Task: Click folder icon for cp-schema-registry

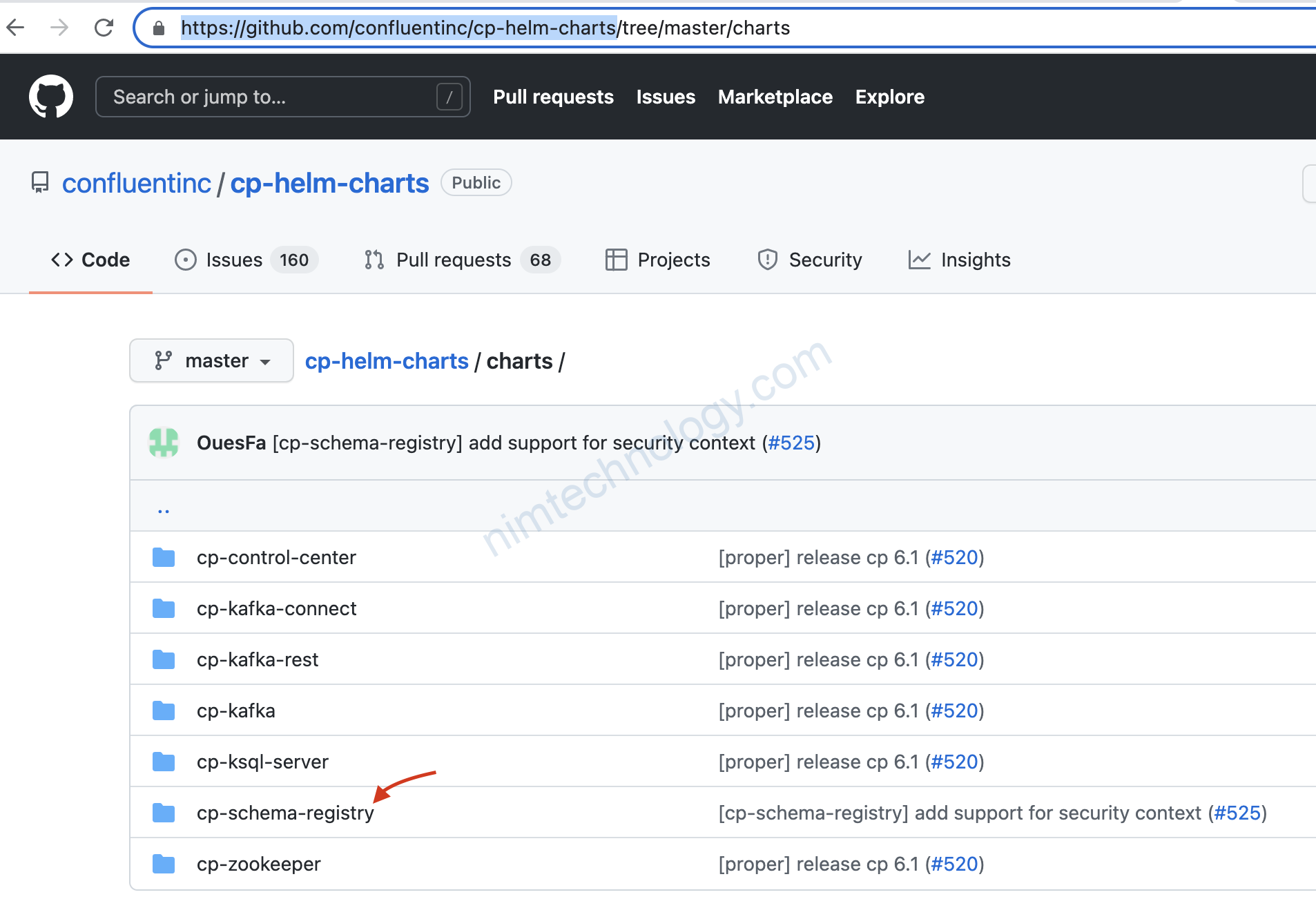Action: pyautogui.click(x=164, y=813)
